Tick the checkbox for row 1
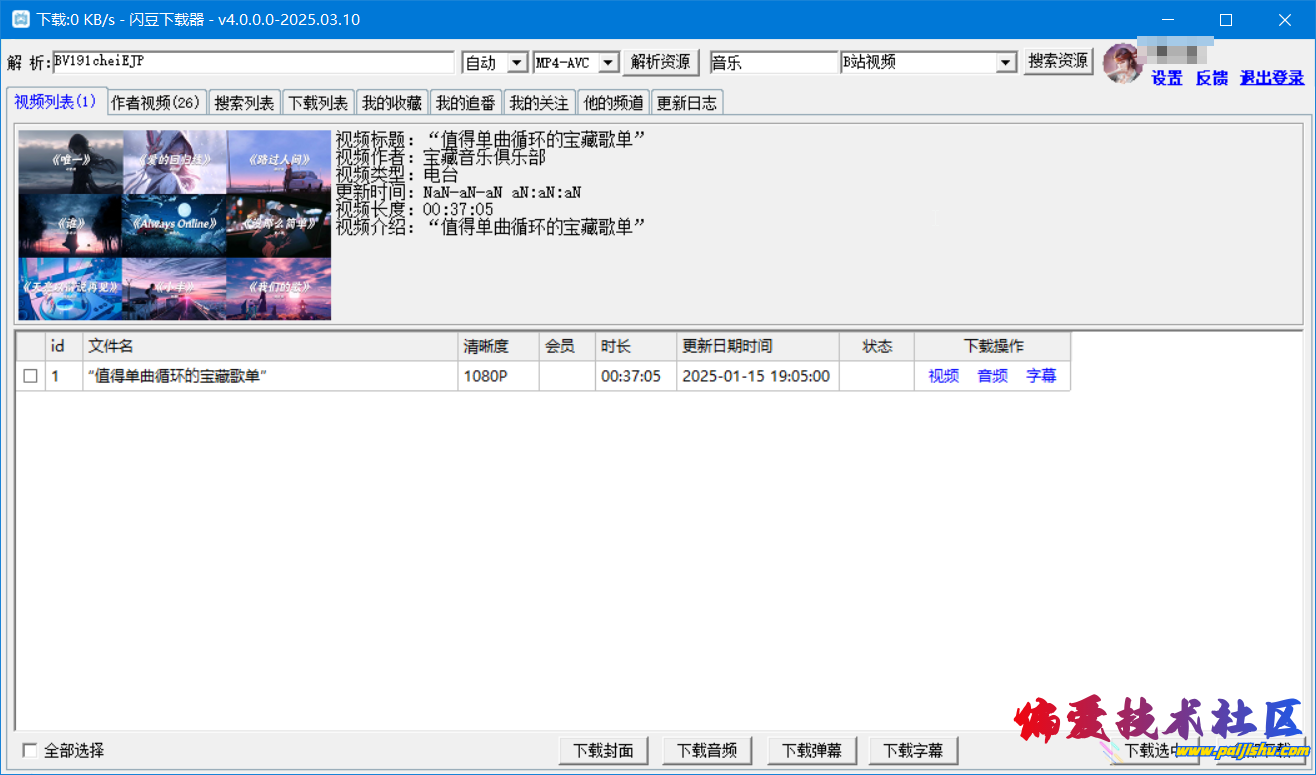1316x775 pixels. [x=30, y=376]
